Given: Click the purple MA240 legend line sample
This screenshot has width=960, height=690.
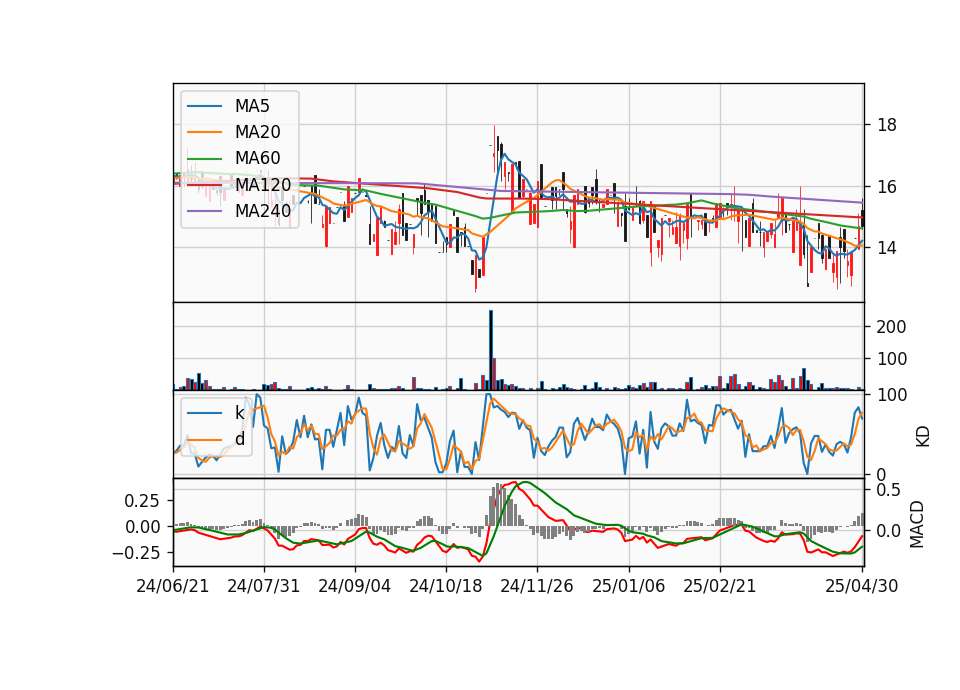Looking at the screenshot, I should point(204,211).
